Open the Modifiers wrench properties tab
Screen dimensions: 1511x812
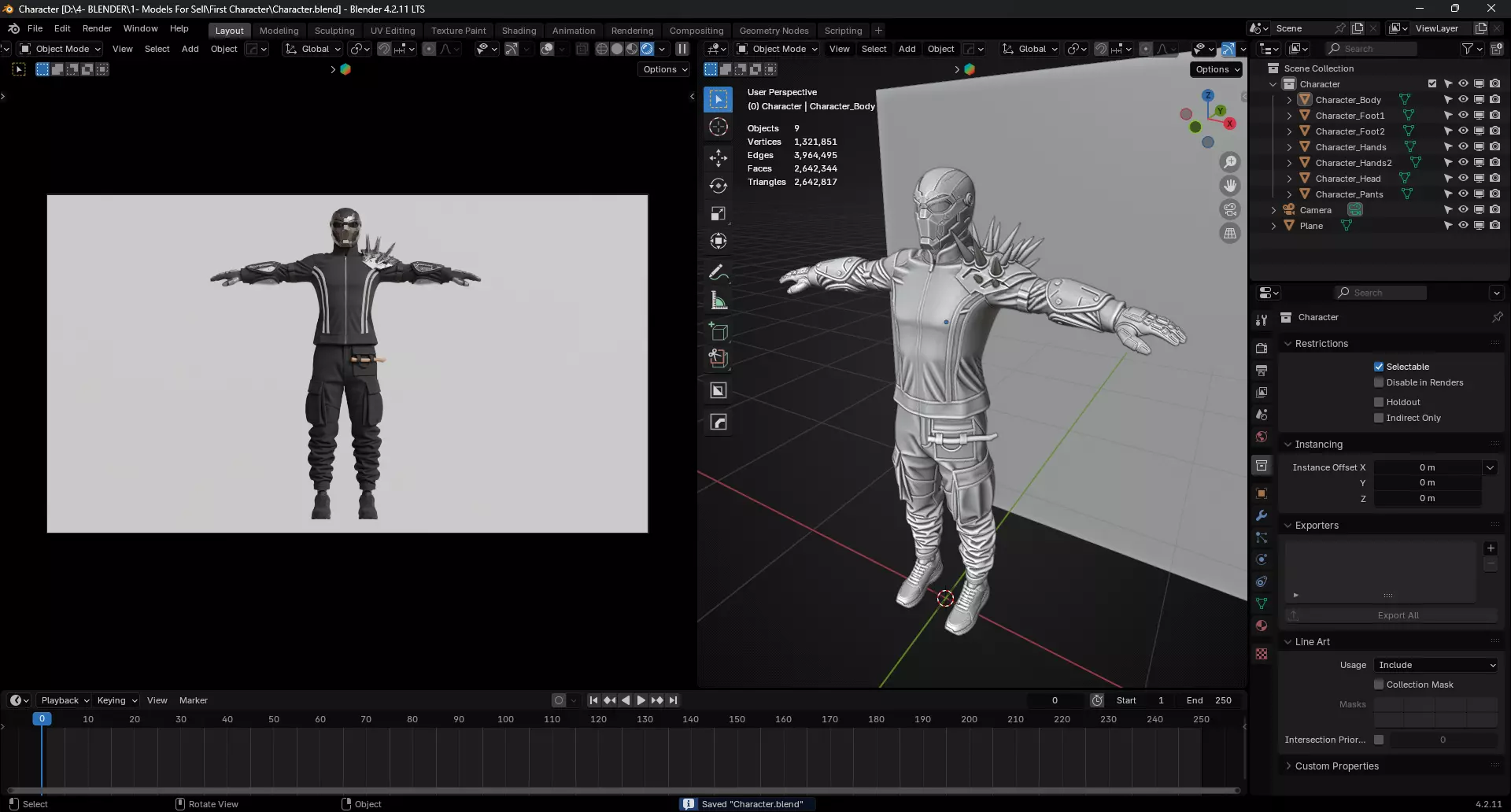coord(1262,515)
